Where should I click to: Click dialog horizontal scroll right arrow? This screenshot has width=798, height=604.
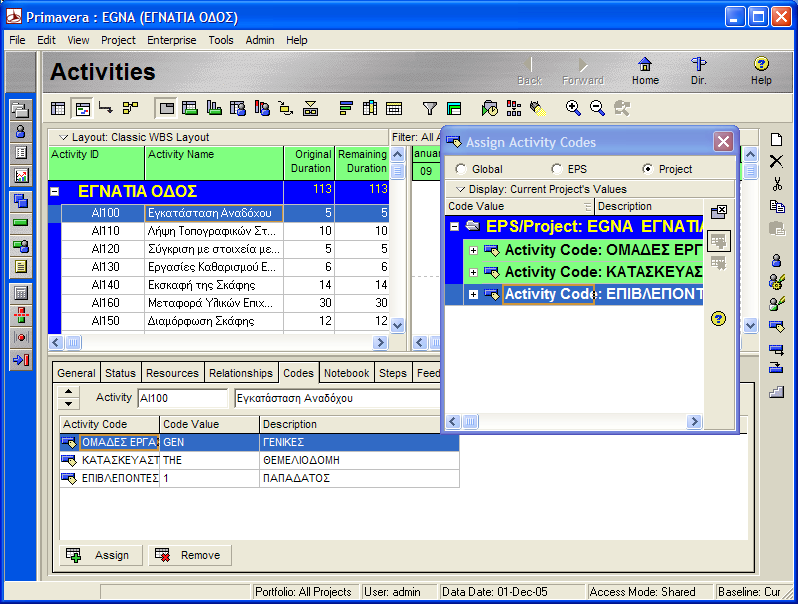(694, 421)
